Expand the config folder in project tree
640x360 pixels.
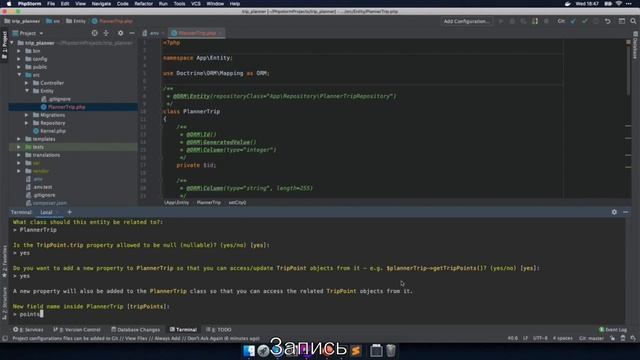19,59
